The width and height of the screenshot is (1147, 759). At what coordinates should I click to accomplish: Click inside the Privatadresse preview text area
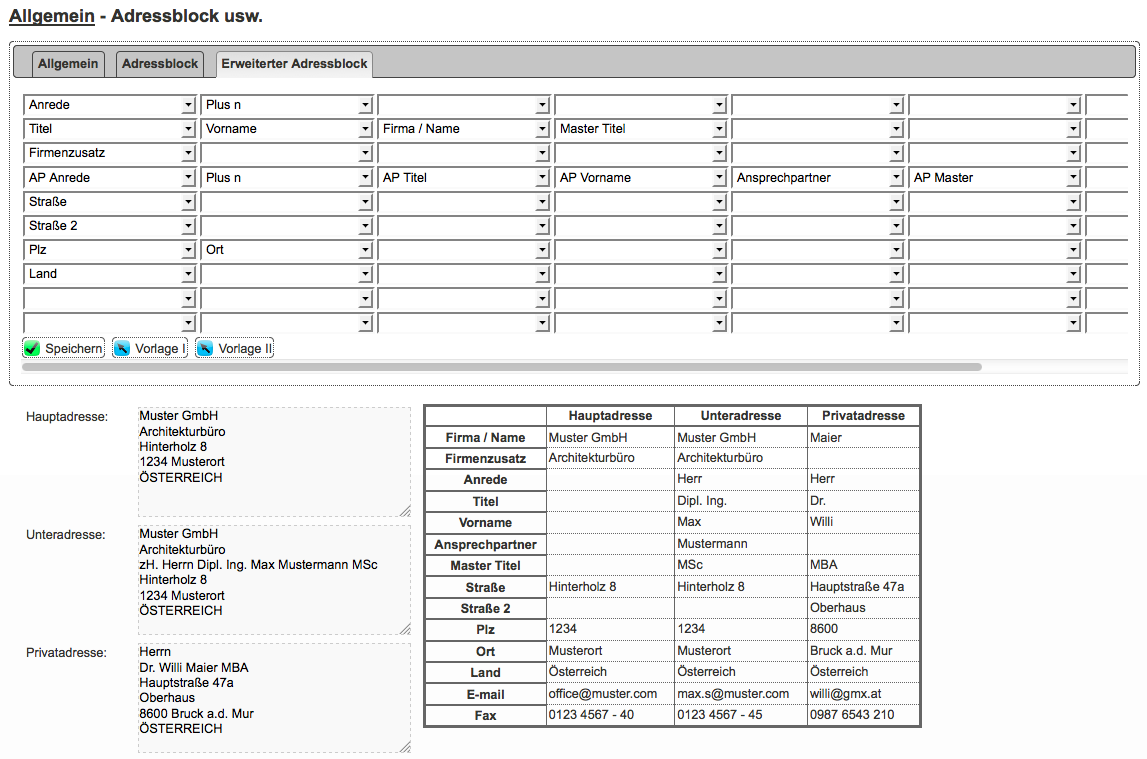[x=273, y=697]
